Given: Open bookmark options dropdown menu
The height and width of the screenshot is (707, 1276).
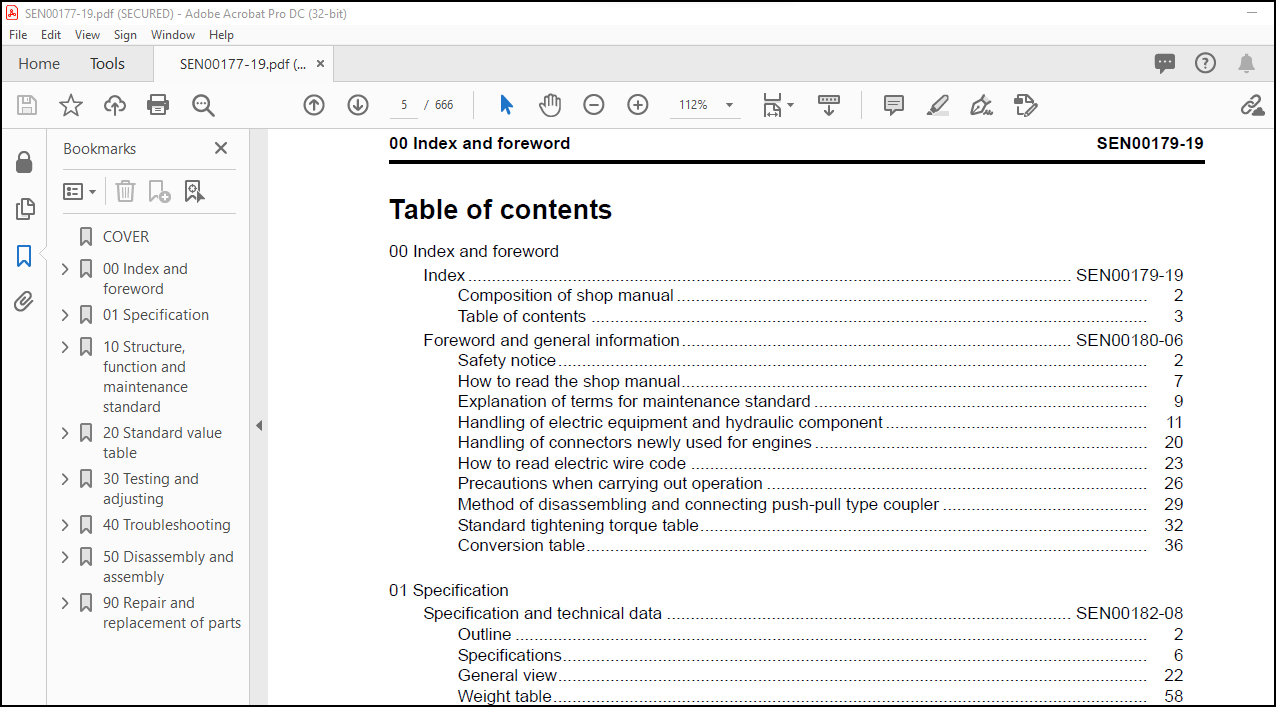Looking at the screenshot, I should point(80,191).
